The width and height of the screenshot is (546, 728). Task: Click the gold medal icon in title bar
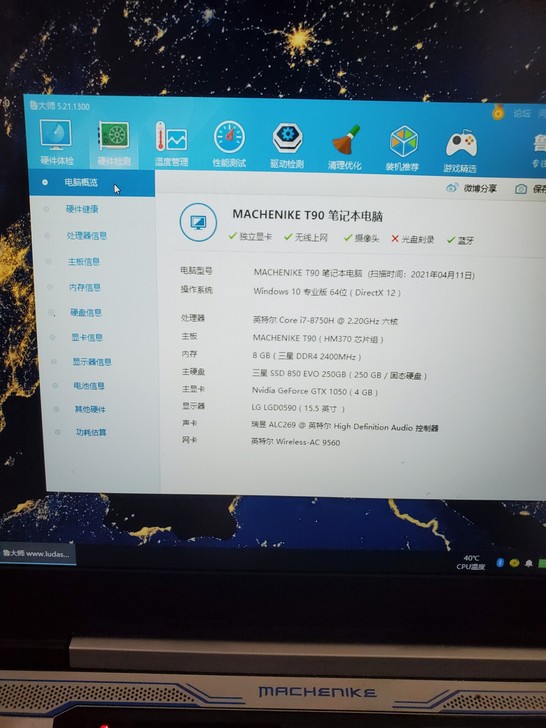498,112
